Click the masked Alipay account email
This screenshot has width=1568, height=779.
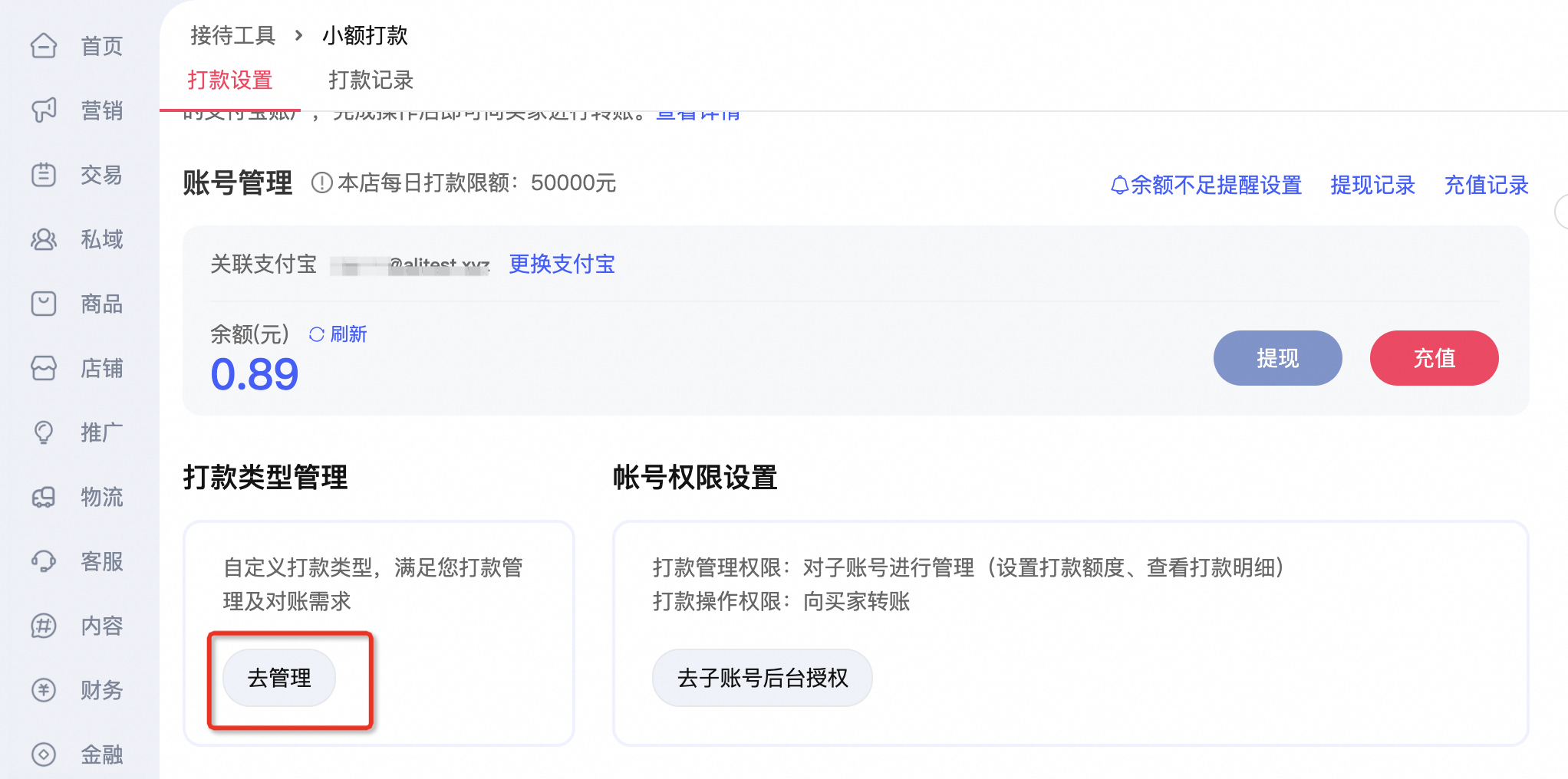click(x=410, y=266)
